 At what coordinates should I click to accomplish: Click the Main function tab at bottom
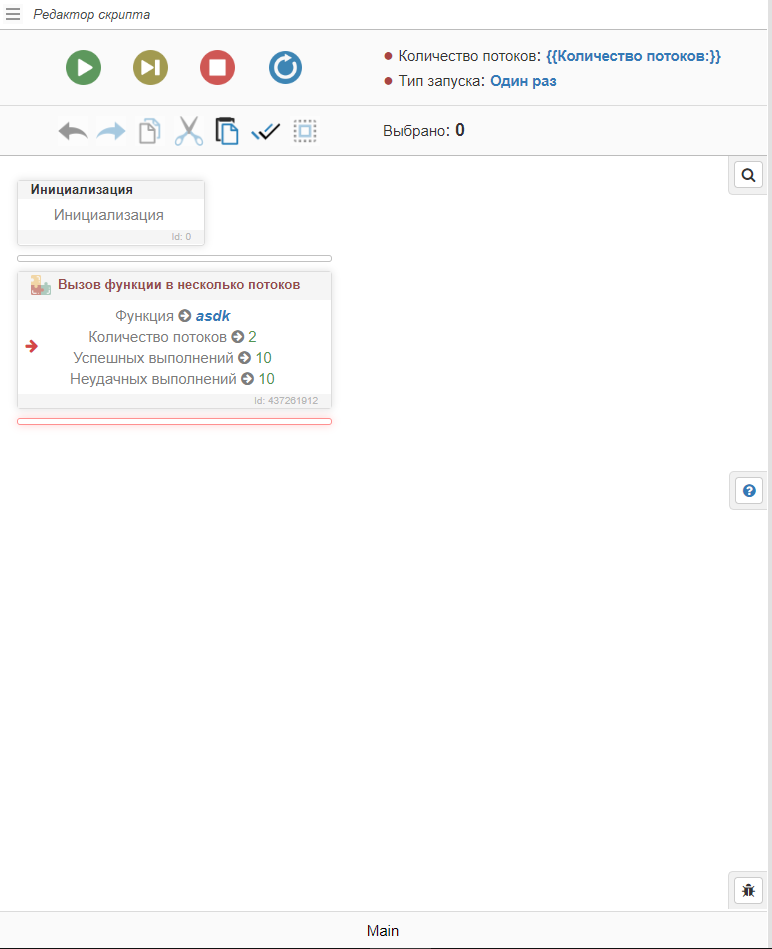383,931
